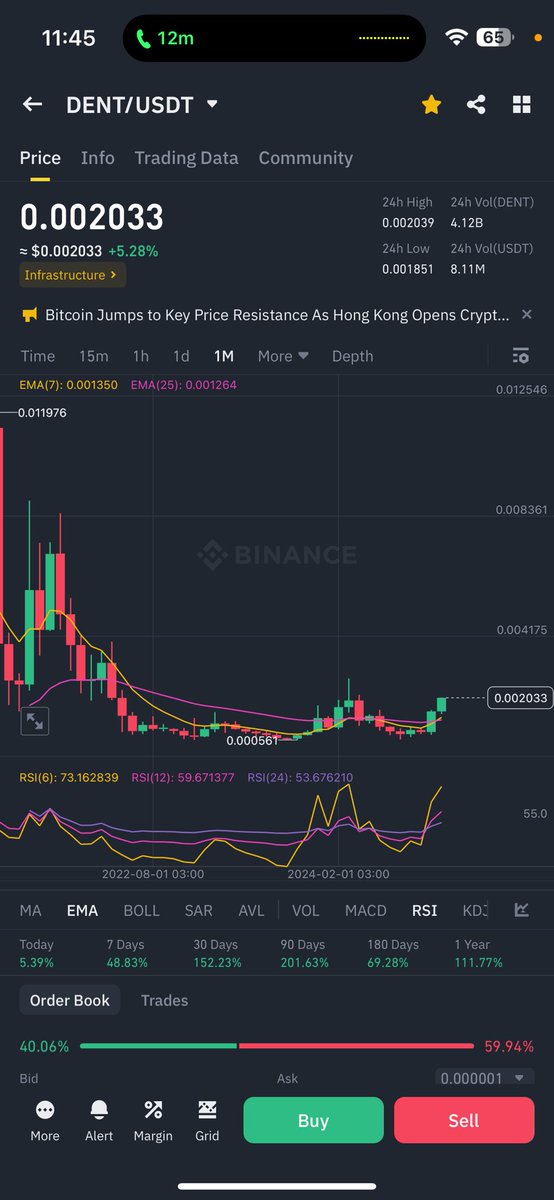Screen dimensions: 554x1200
Task: Tap the large 0.002033 last price
Action: [x=92, y=217]
